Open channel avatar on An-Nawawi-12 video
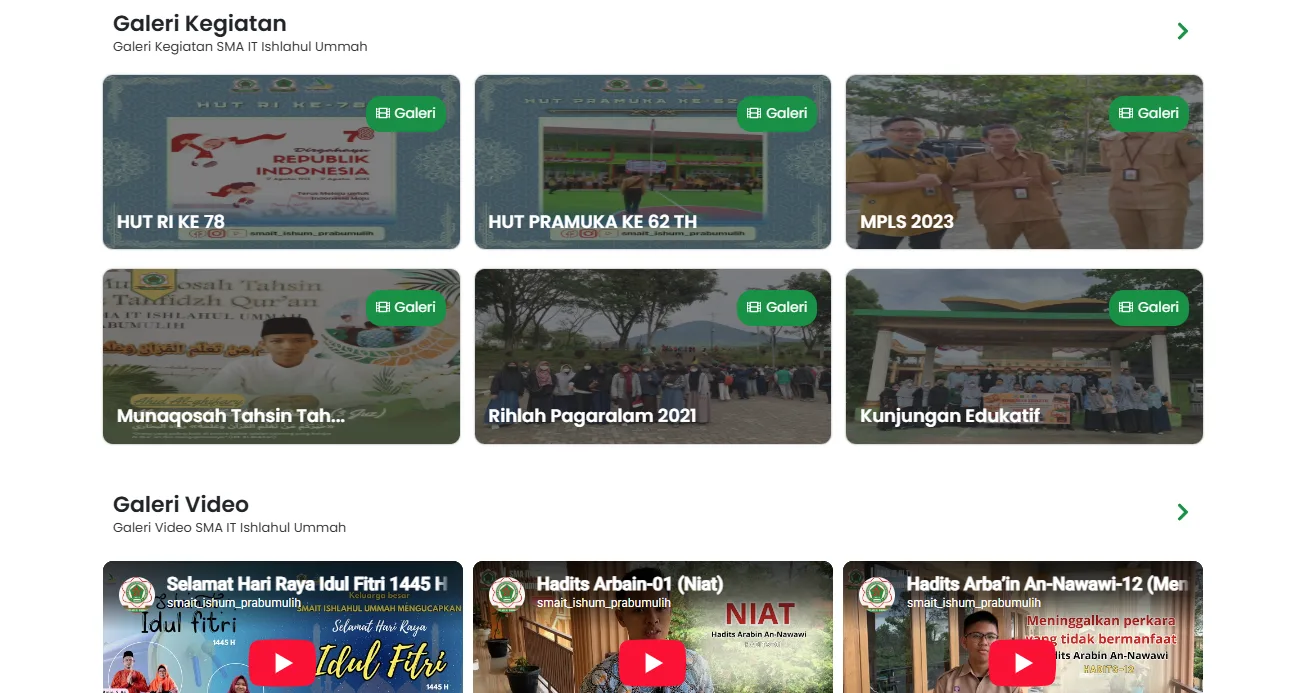Viewport: 1305px width, 693px height. click(877, 592)
